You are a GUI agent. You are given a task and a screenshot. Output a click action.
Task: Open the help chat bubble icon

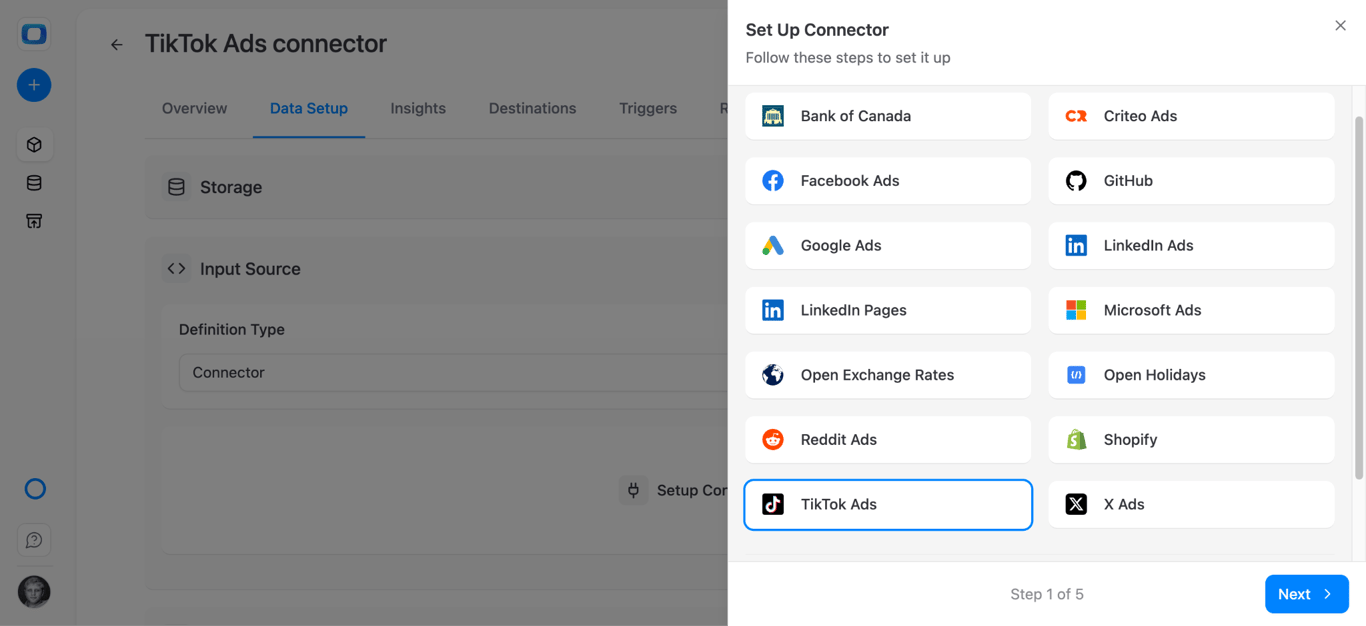tap(34, 540)
